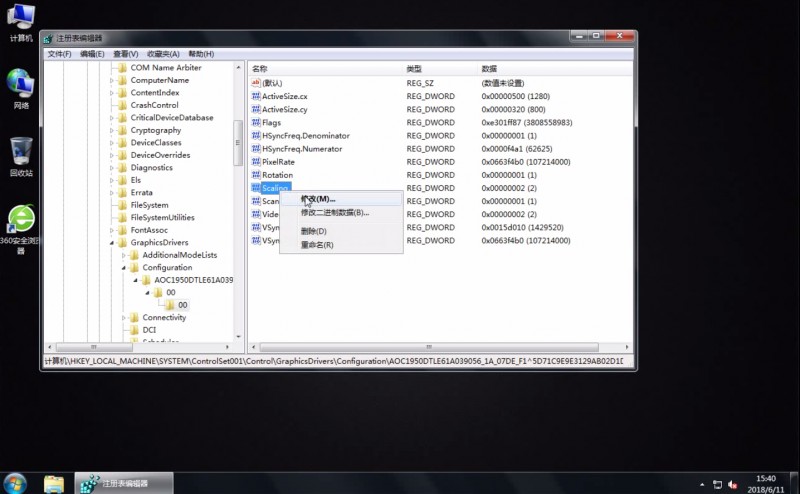
Task: Select the Errata key in tree
Action: click(141, 192)
